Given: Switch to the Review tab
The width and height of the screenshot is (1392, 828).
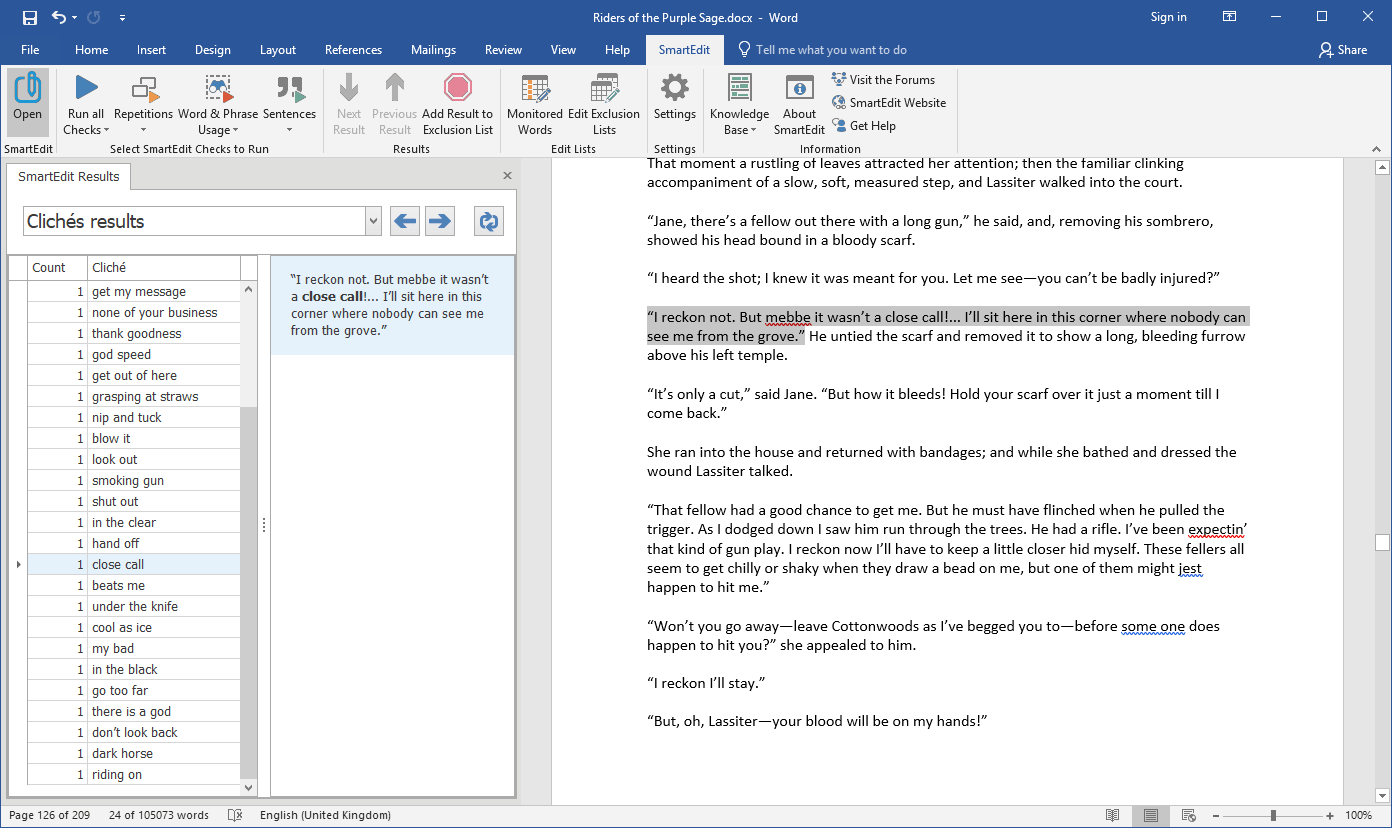Looking at the screenshot, I should coord(503,49).
